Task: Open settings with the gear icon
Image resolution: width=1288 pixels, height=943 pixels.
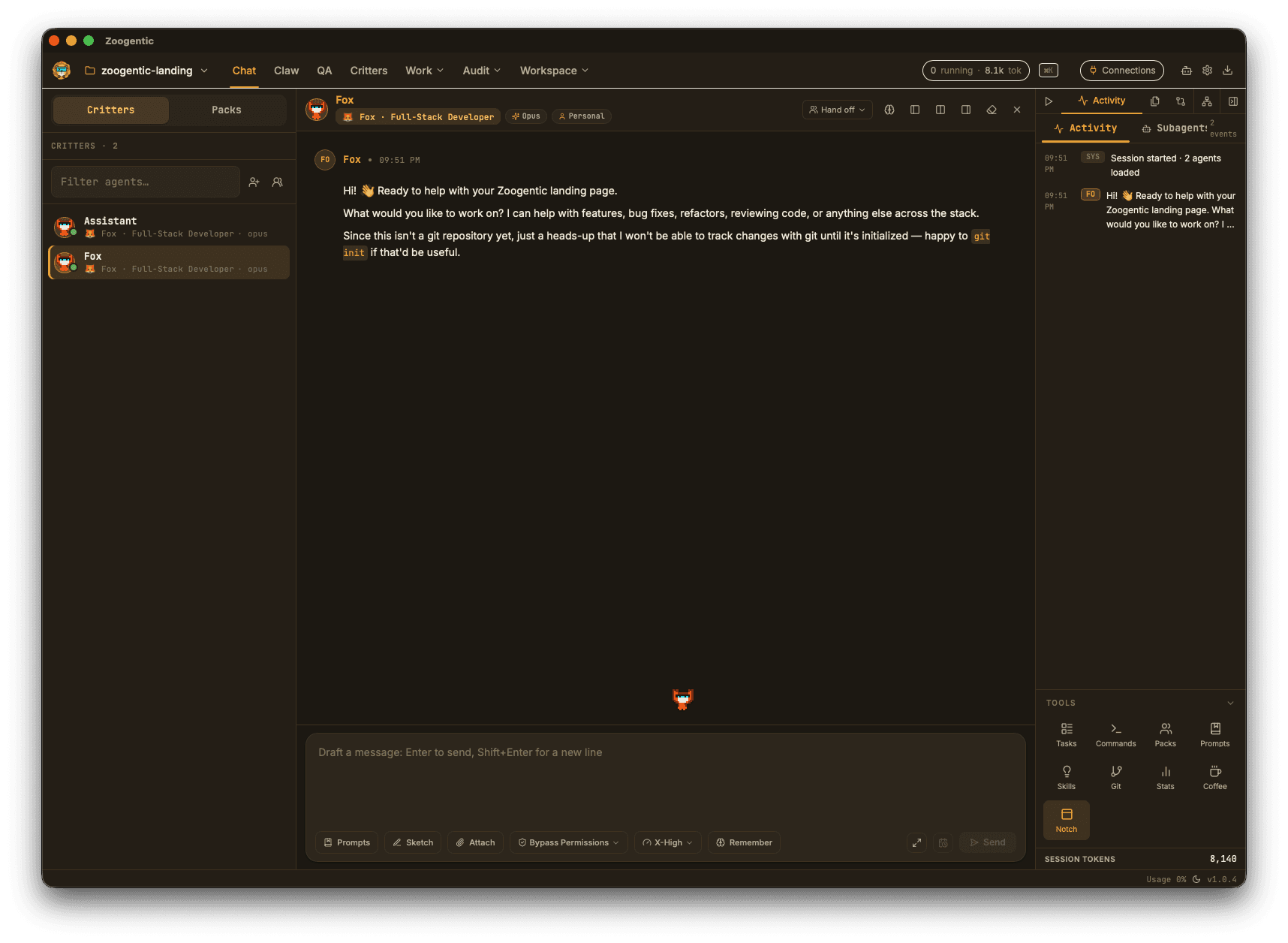Action: pos(1208,71)
